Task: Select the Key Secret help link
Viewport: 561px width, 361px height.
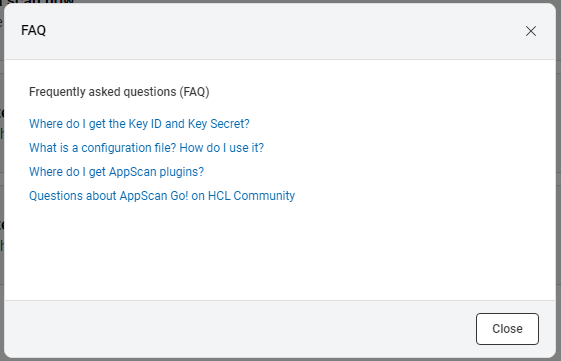Action: click(139, 124)
